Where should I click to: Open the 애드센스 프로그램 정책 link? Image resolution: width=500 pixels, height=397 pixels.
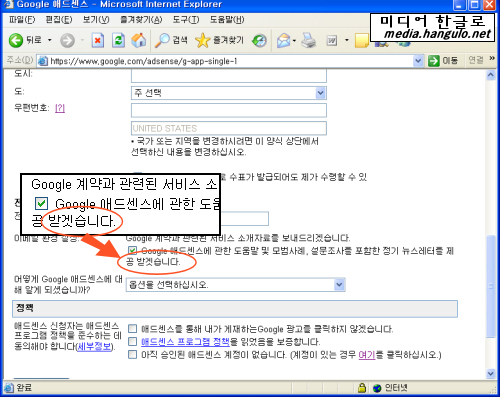coord(185,342)
